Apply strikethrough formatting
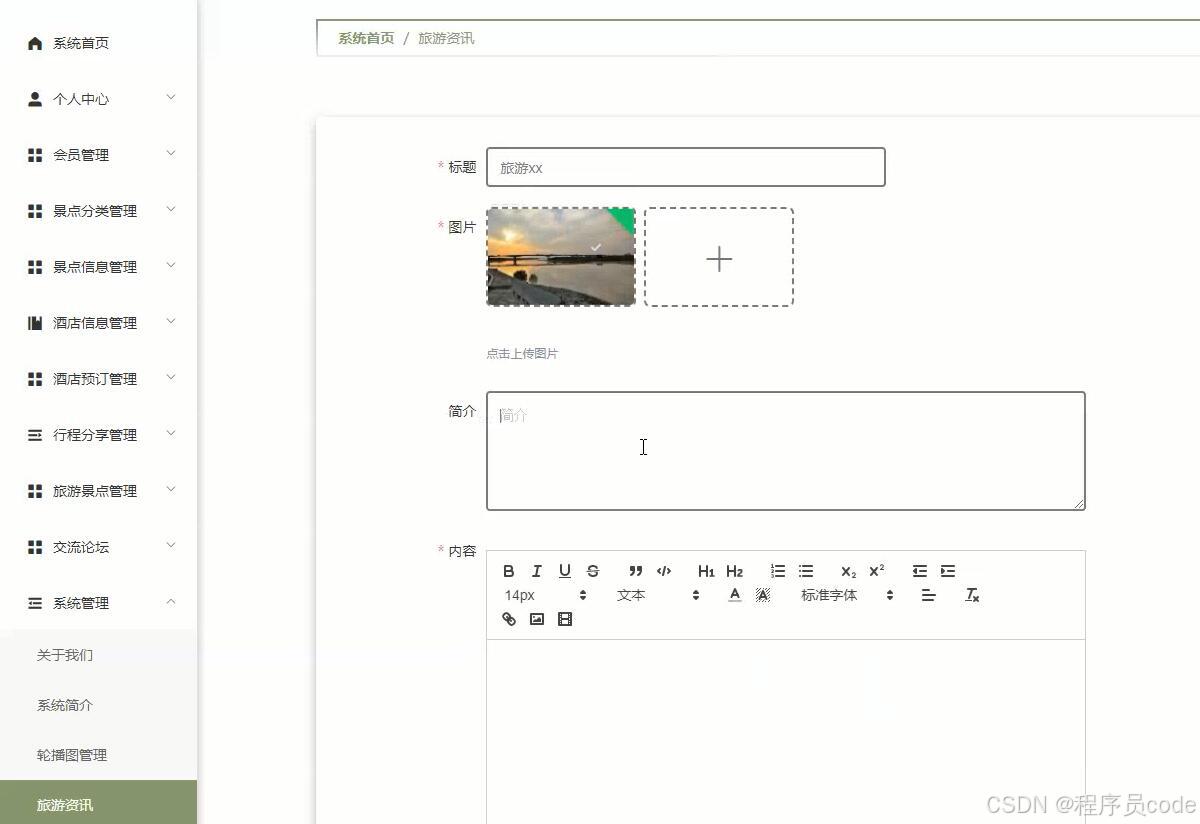Viewport: 1200px width, 824px height. pyautogui.click(x=593, y=571)
